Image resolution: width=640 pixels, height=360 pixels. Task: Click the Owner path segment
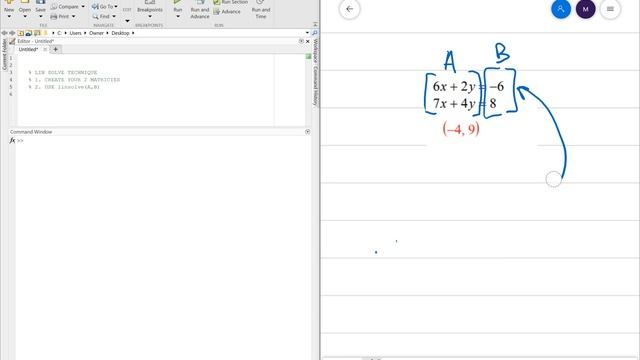(x=96, y=33)
